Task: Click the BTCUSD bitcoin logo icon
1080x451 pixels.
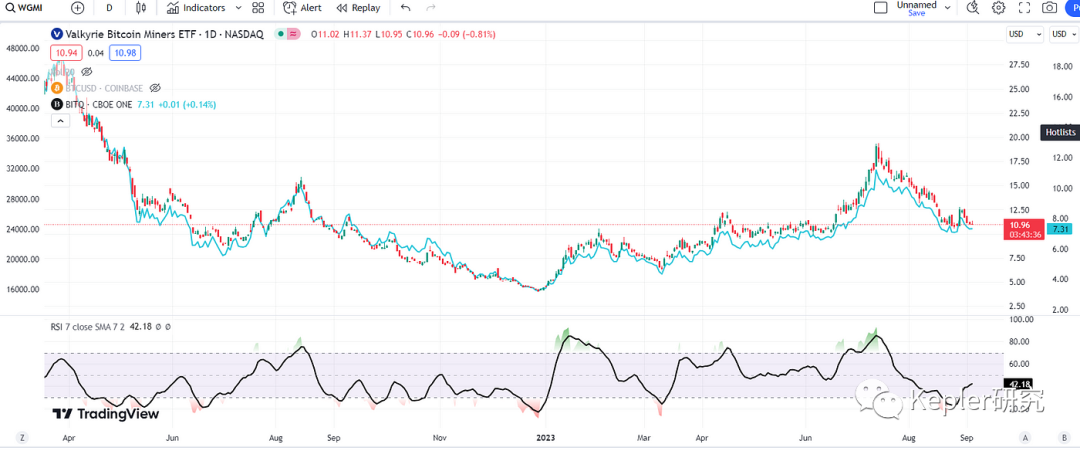Action: (x=56, y=88)
